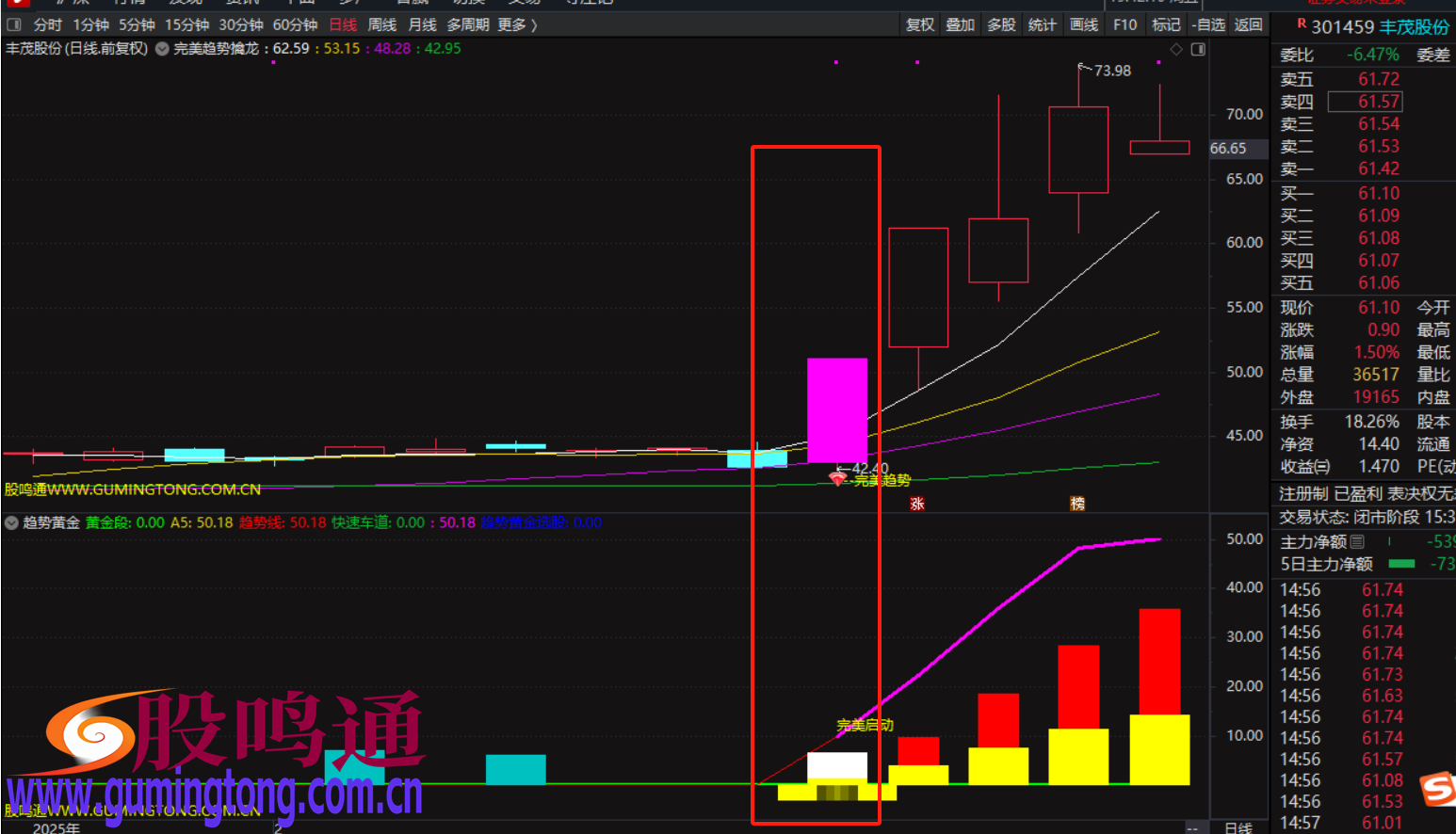Select the 60分钟 period tab

click(x=295, y=24)
